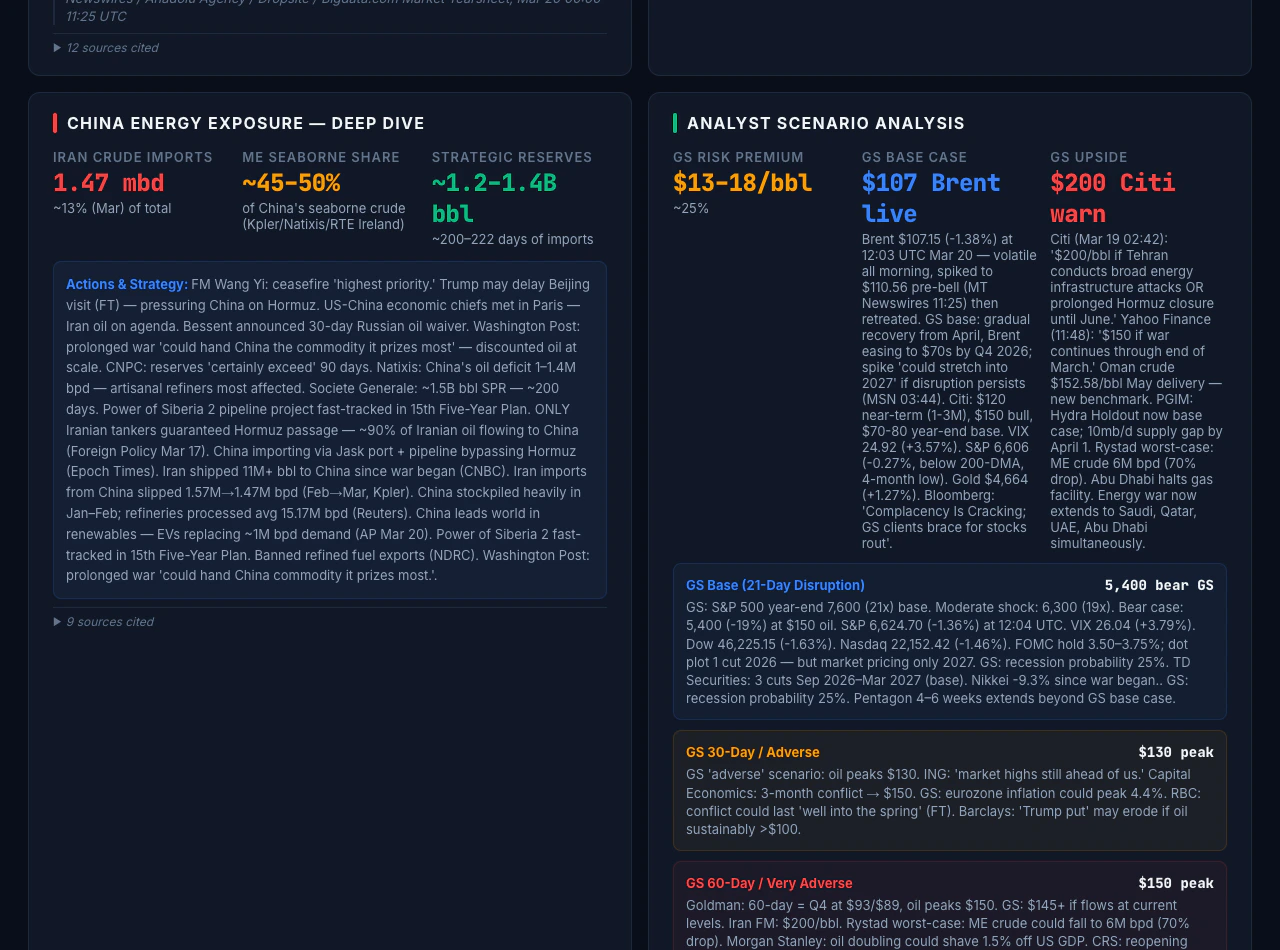Switch to the GS 30-Day / Adverse card

pyautogui.click(x=753, y=753)
